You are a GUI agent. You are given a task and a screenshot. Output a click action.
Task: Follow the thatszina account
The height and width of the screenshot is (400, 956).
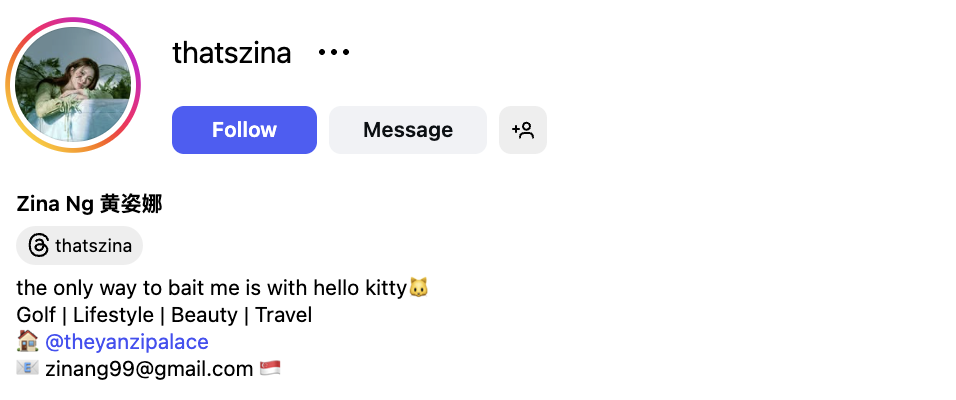point(244,130)
